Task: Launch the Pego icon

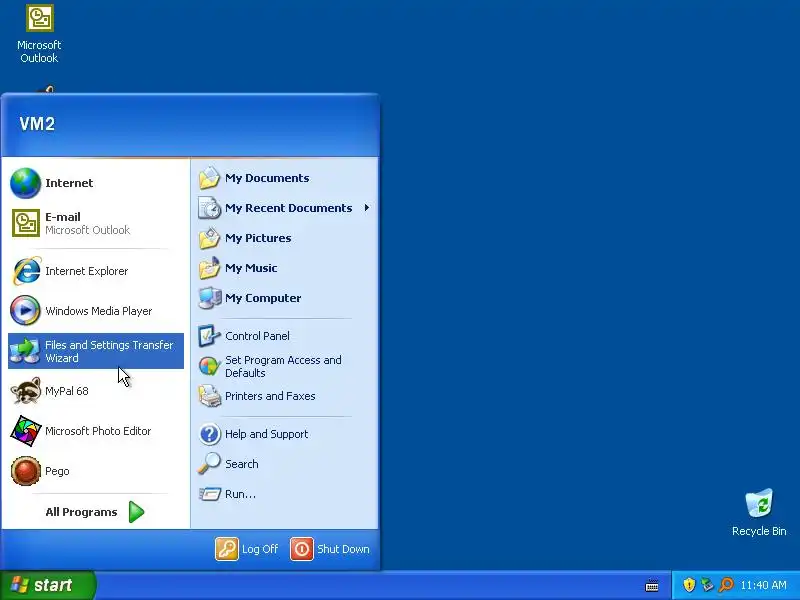Action: 26,470
